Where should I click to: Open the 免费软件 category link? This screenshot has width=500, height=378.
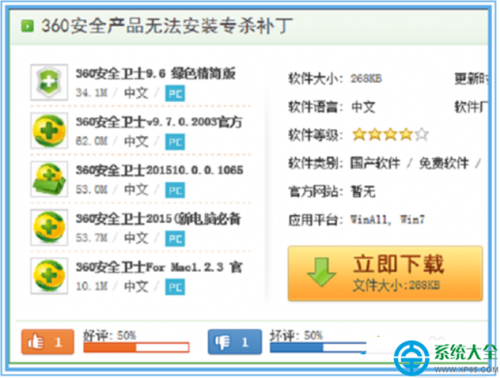[x=444, y=163]
